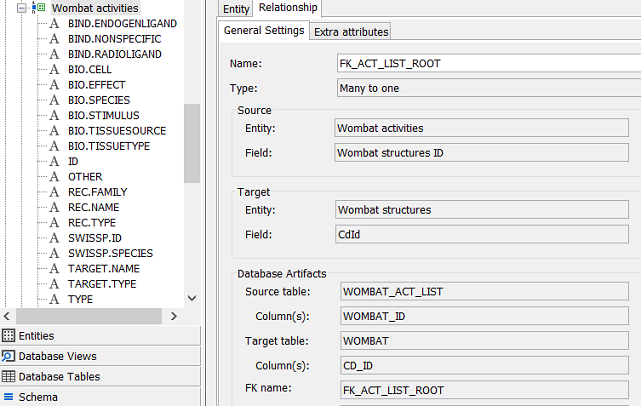Viewport: 641px width, 406px height.
Task: Click the Database Views panel icon
Action: click(9, 356)
